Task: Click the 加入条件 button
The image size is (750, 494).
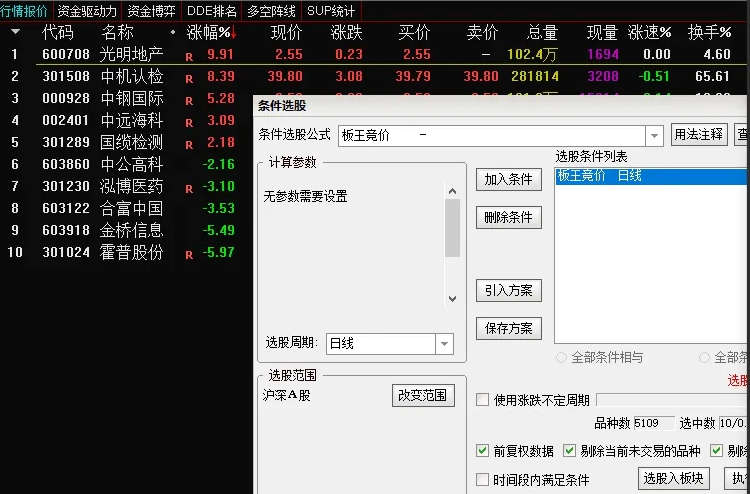Action: tap(508, 179)
